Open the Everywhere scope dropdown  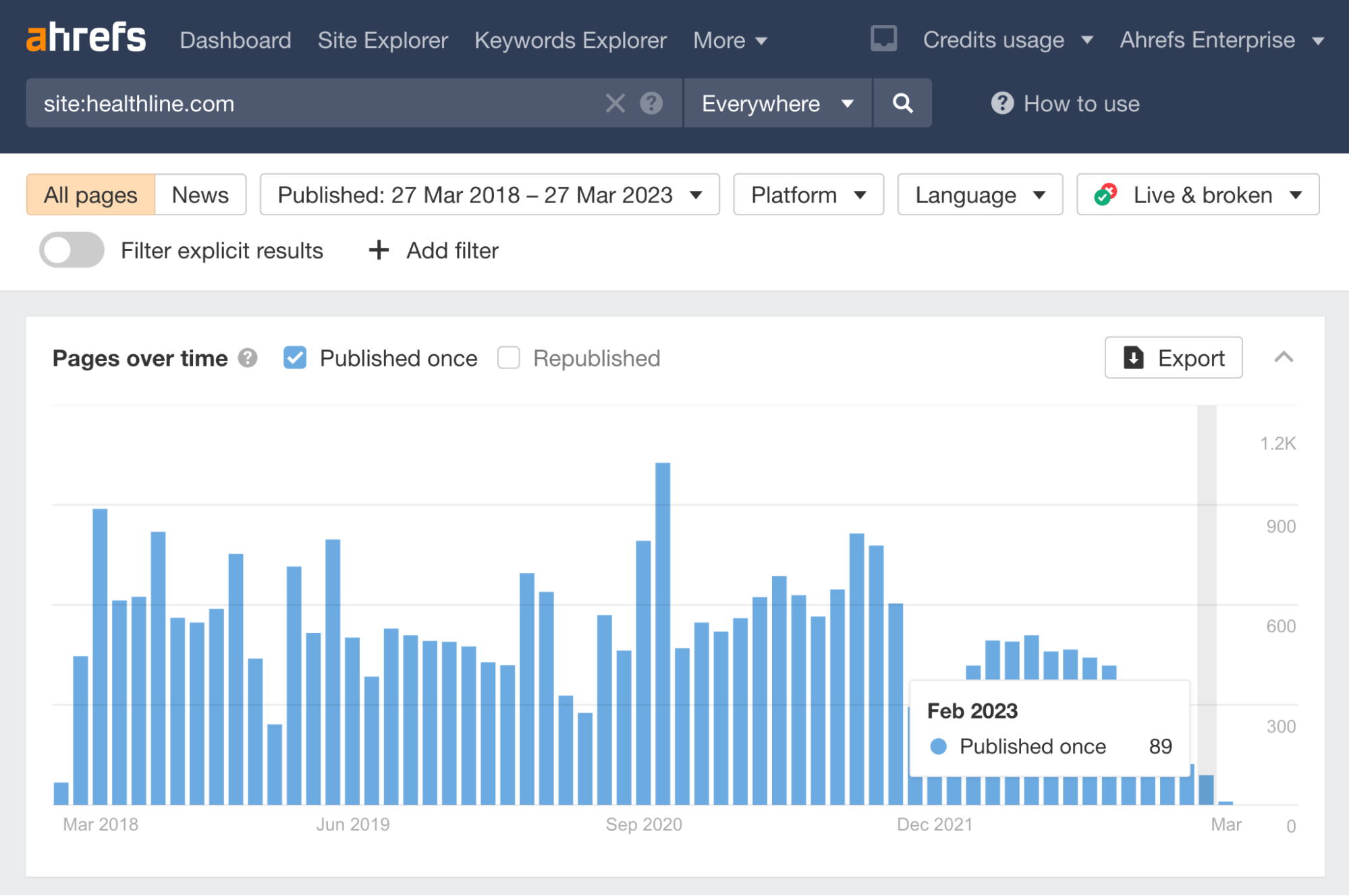coord(777,103)
